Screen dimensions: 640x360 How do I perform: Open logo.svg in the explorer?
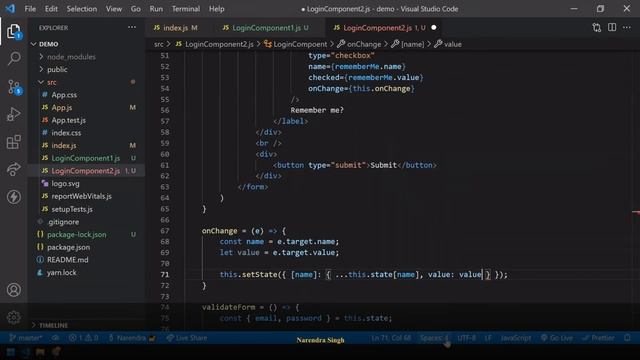[x=65, y=183]
